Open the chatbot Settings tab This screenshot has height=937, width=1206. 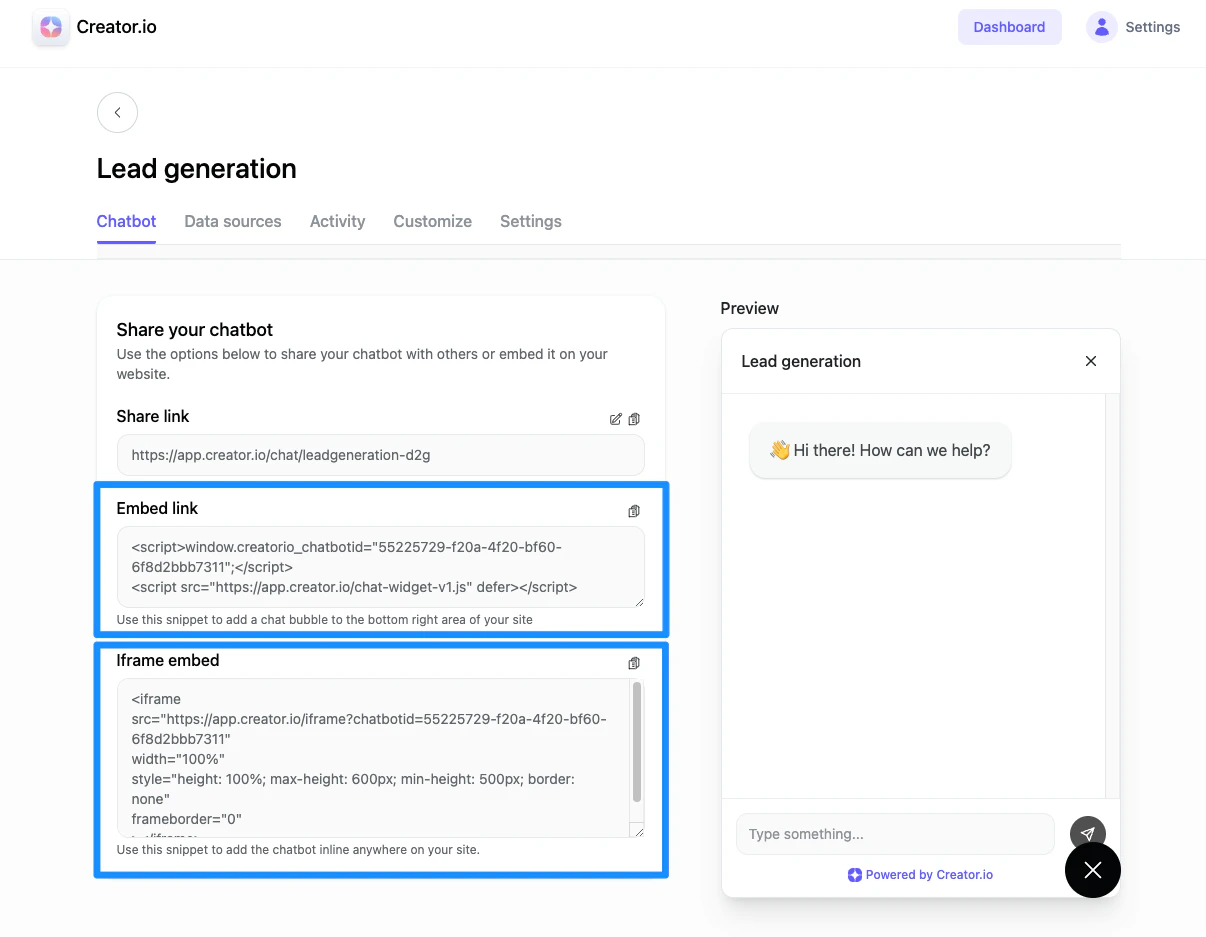pos(530,221)
